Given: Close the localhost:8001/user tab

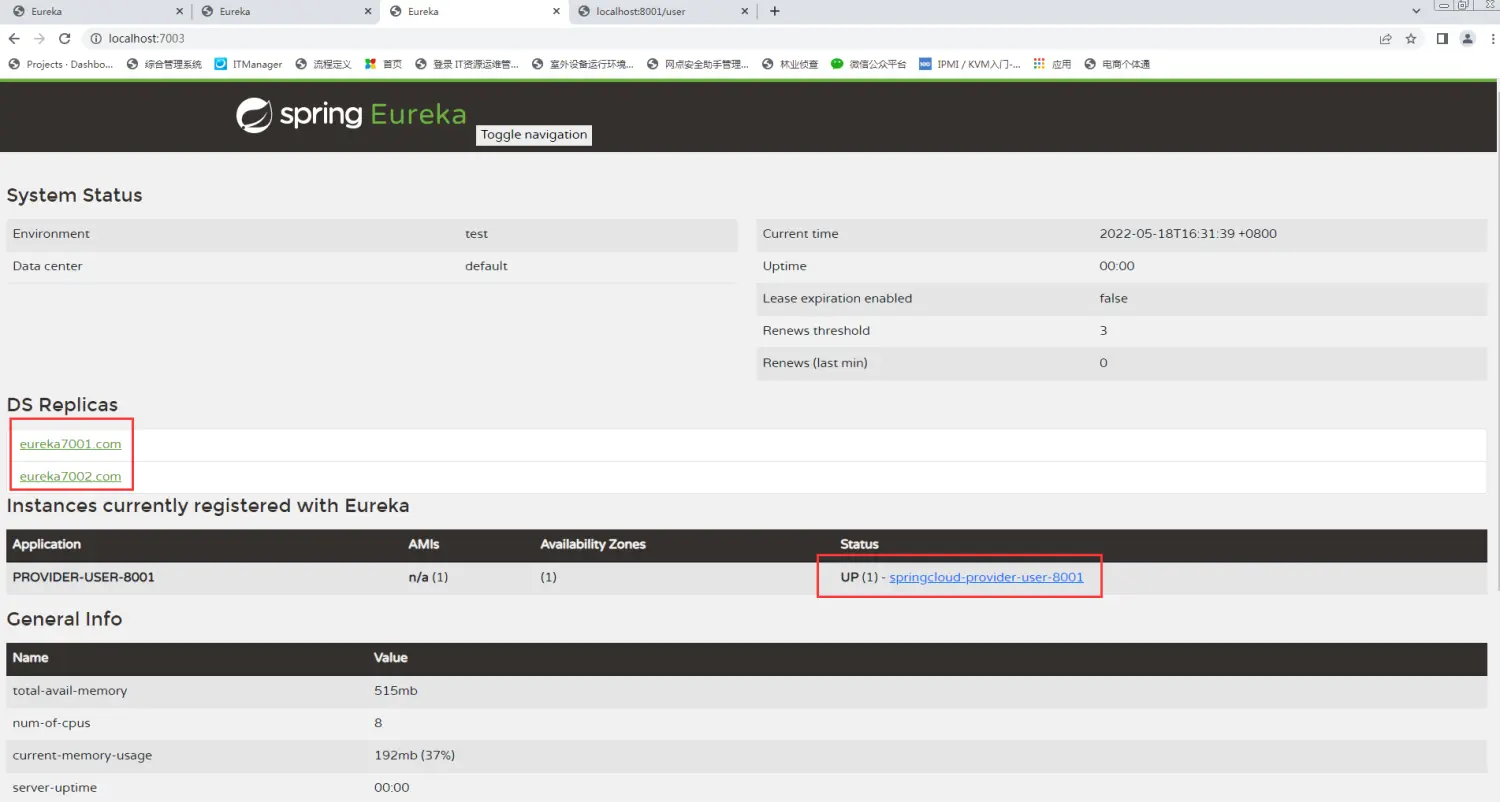Looking at the screenshot, I should (744, 11).
